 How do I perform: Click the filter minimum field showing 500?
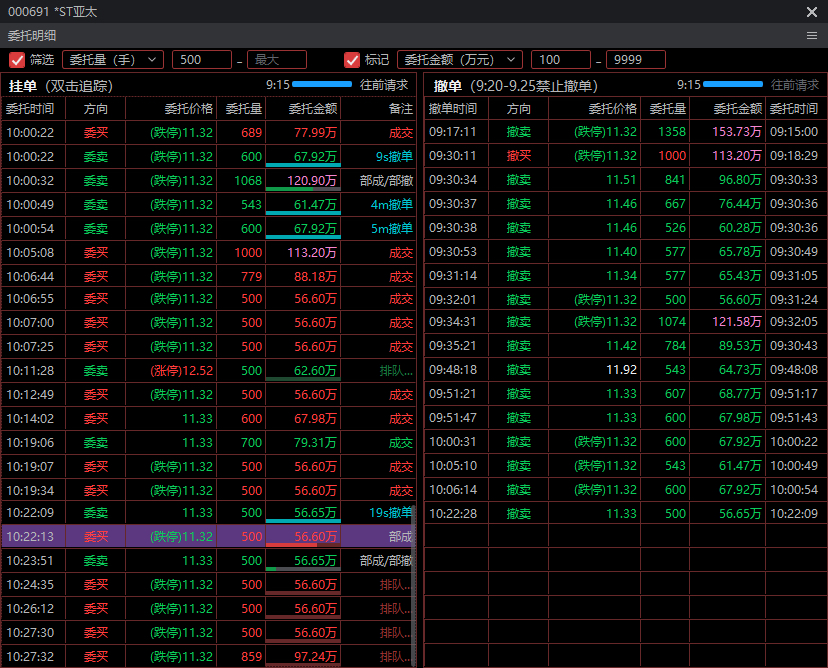[202, 60]
